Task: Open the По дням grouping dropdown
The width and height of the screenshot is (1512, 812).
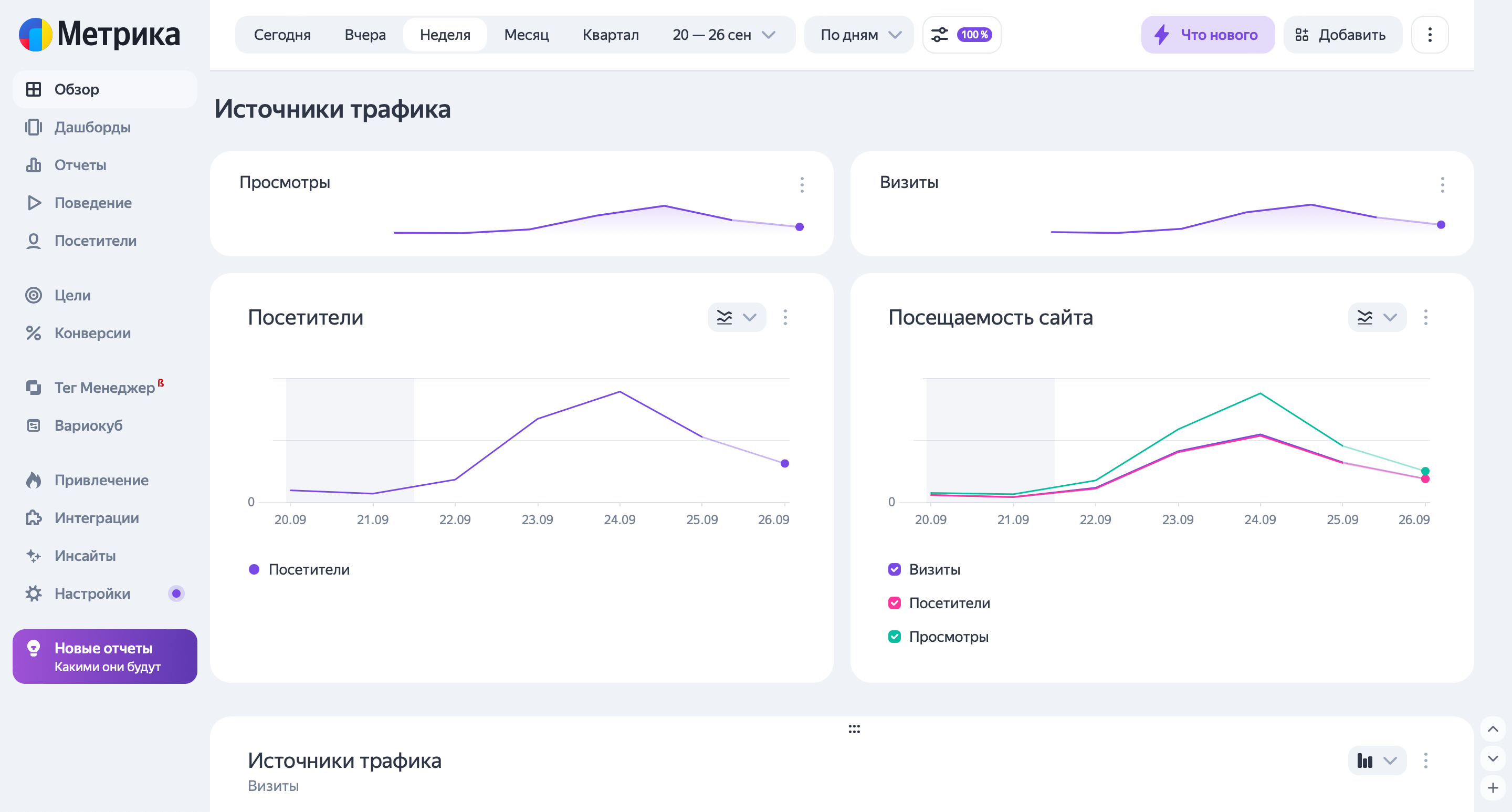Action: pos(859,35)
